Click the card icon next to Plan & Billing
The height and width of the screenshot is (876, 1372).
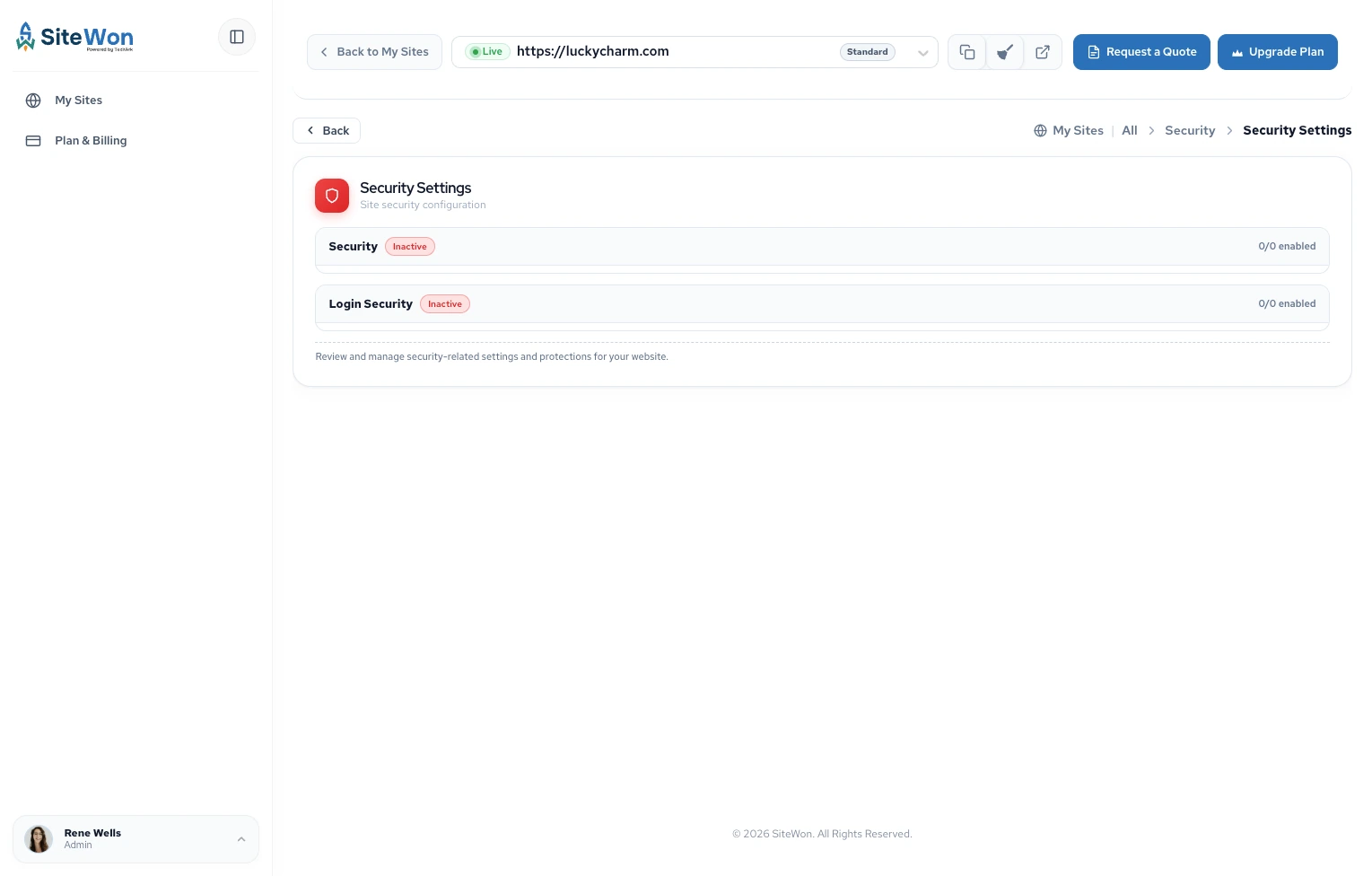point(33,141)
